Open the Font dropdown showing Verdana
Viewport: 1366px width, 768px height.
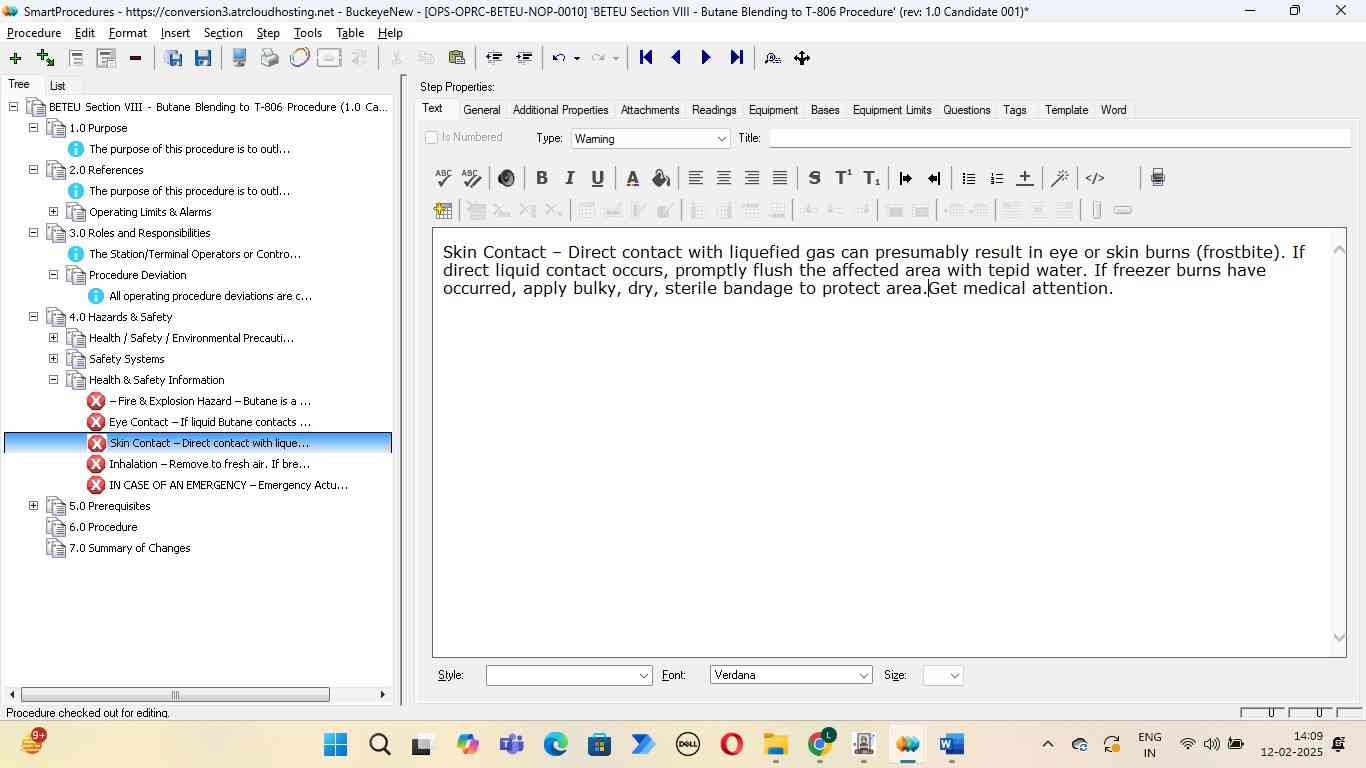864,676
